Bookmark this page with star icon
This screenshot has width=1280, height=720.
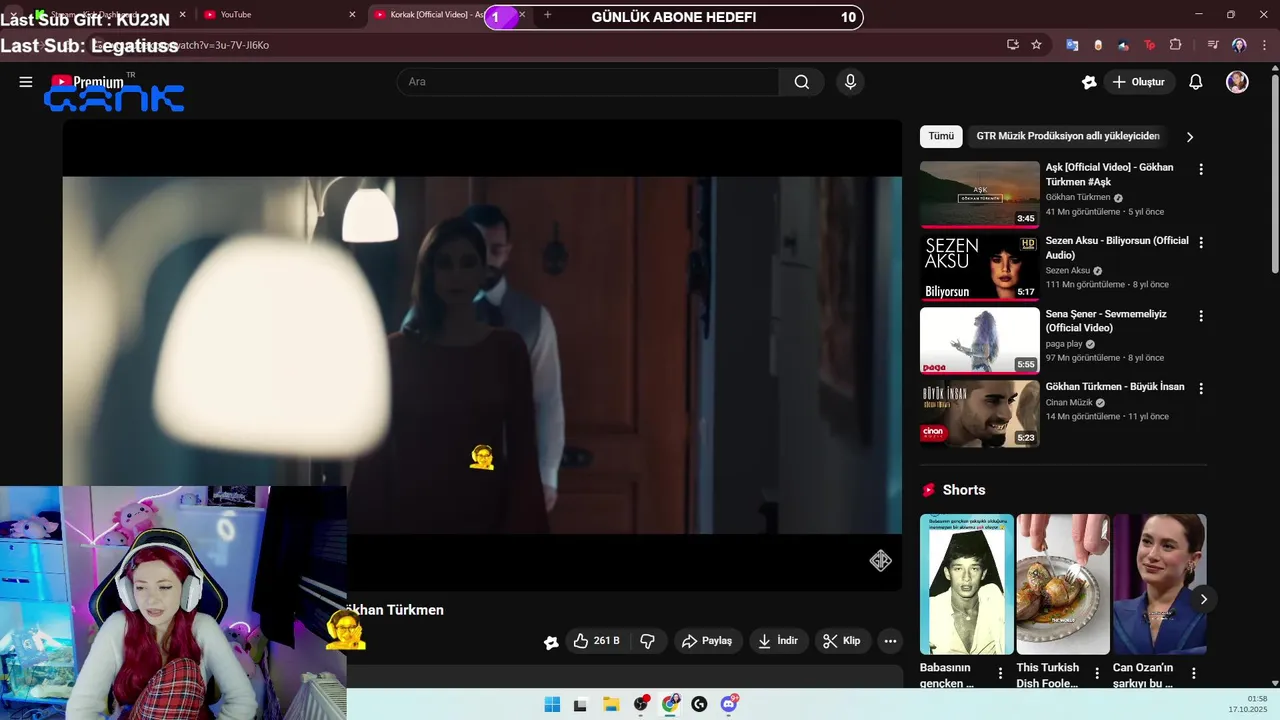click(1037, 45)
